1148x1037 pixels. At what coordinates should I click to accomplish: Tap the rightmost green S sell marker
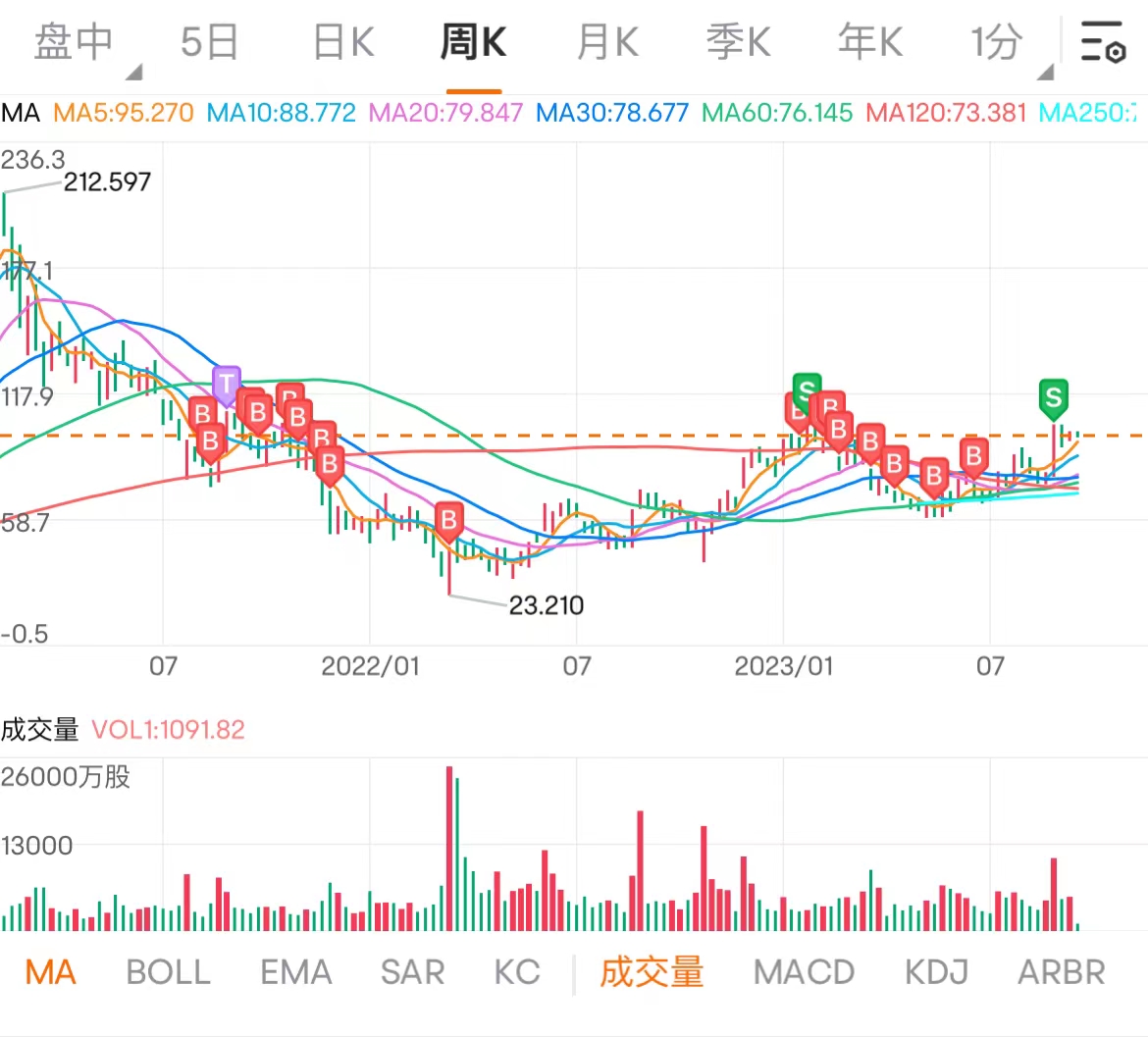click(1054, 399)
